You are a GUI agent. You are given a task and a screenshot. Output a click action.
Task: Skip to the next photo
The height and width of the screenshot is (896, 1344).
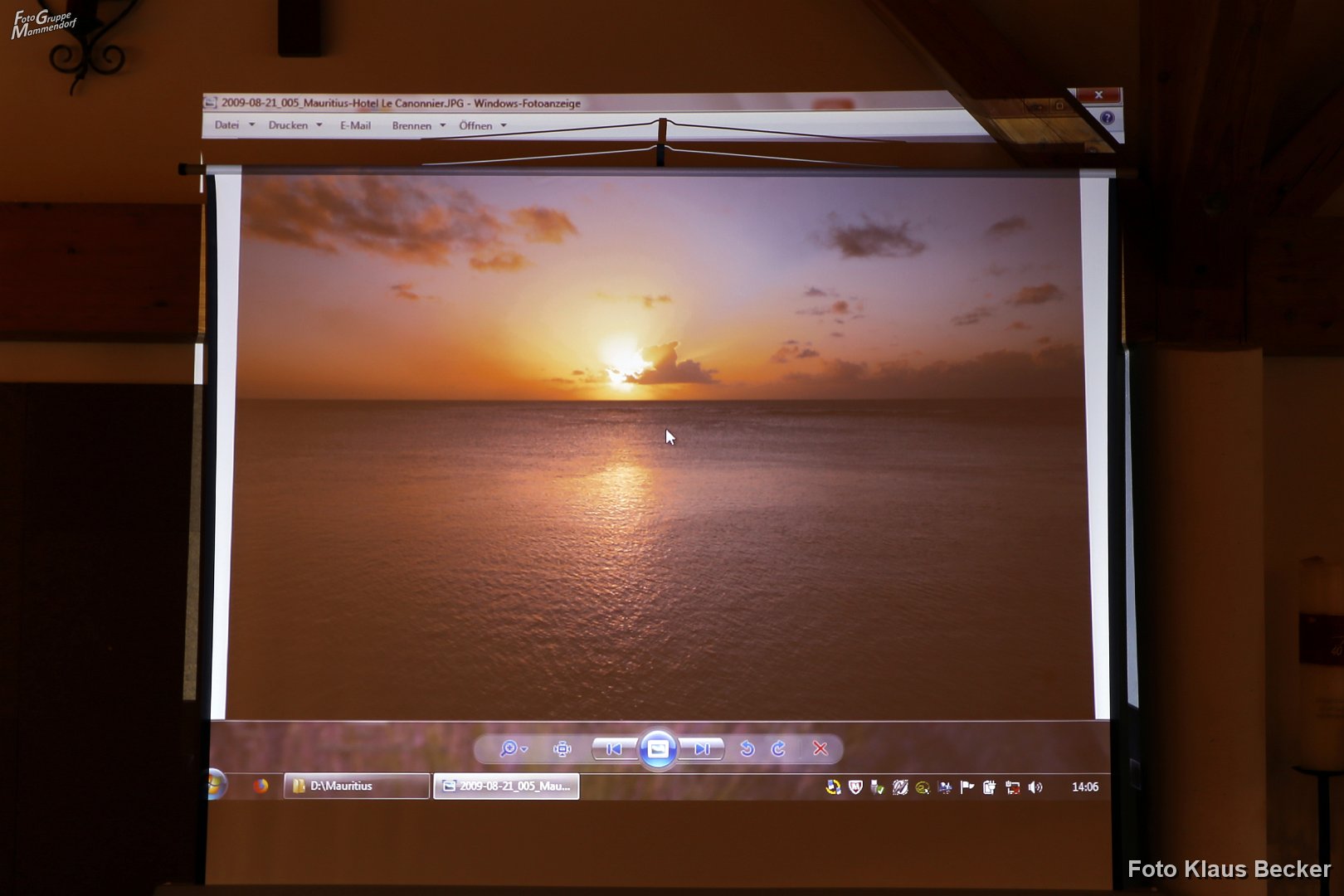tap(702, 749)
